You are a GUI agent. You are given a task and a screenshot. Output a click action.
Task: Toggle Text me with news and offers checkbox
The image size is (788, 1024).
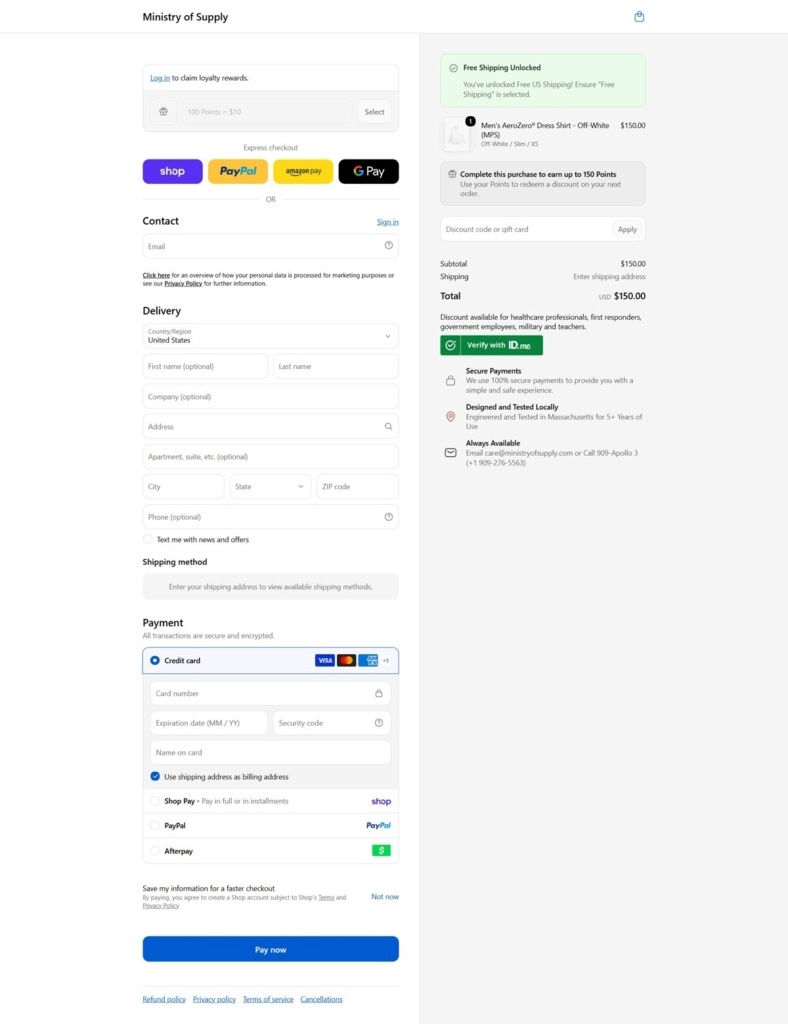point(148,539)
